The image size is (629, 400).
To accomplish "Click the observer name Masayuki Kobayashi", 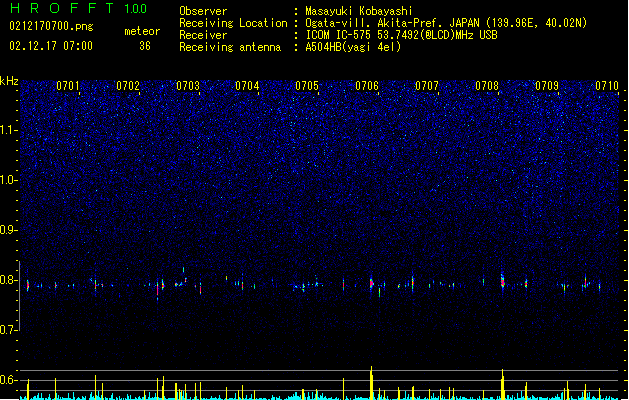I will click(x=359, y=11).
